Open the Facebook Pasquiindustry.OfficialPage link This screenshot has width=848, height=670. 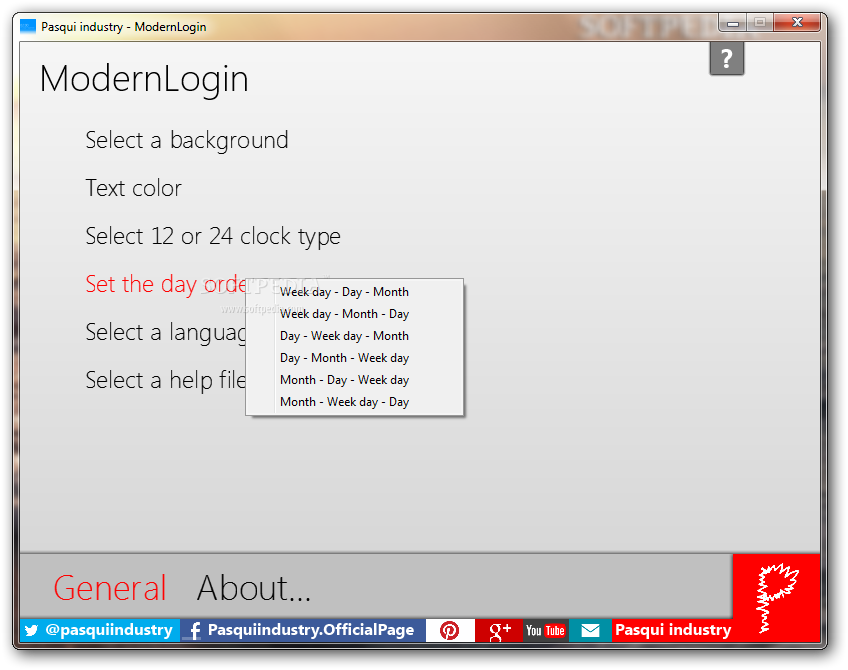[303, 630]
